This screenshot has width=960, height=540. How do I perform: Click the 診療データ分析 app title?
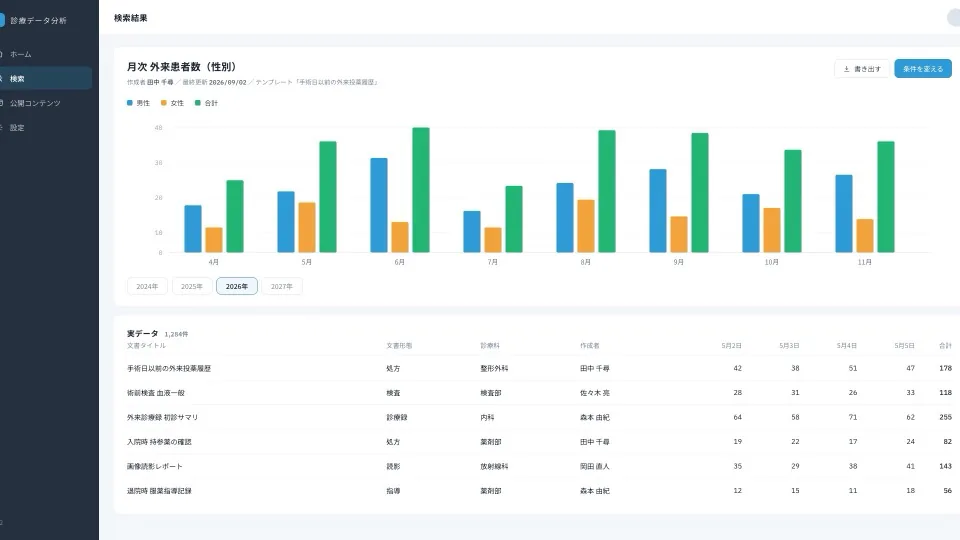(38, 20)
